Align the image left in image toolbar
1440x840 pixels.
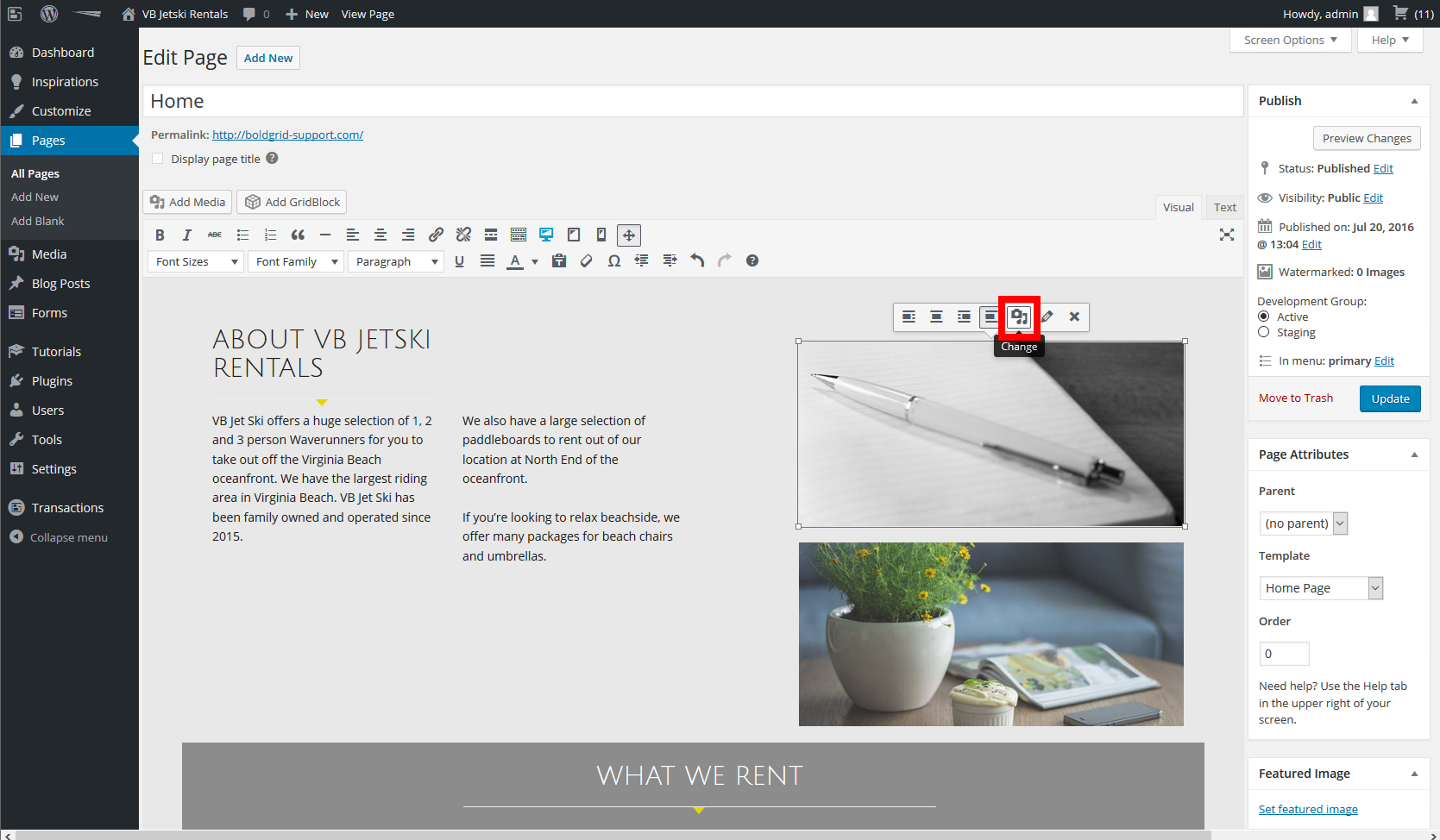(909, 317)
